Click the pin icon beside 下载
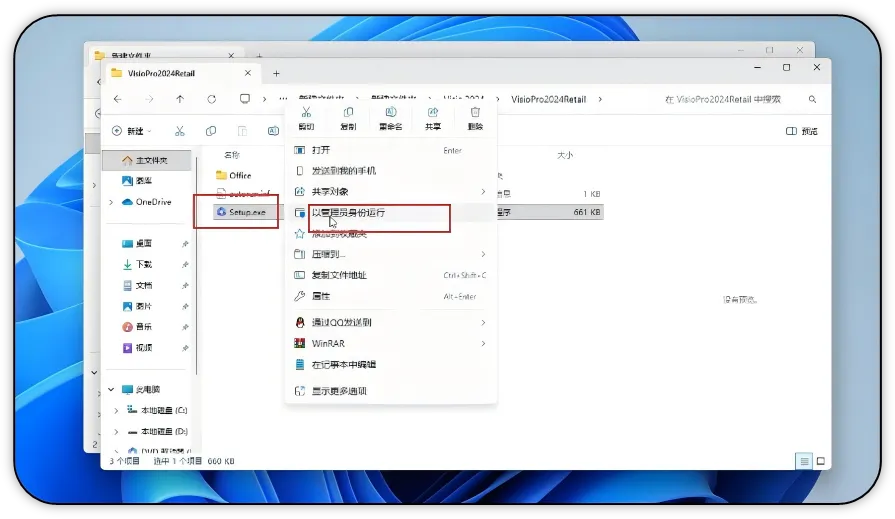This screenshot has width=895, height=519. point(185,264)
